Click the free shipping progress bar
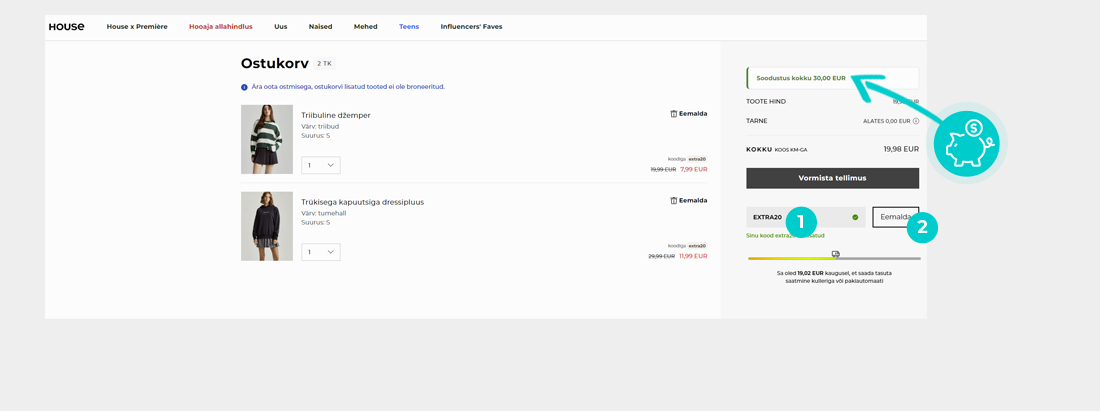The width and height of the screenshot is (1100, 411). tap(790, 259)
